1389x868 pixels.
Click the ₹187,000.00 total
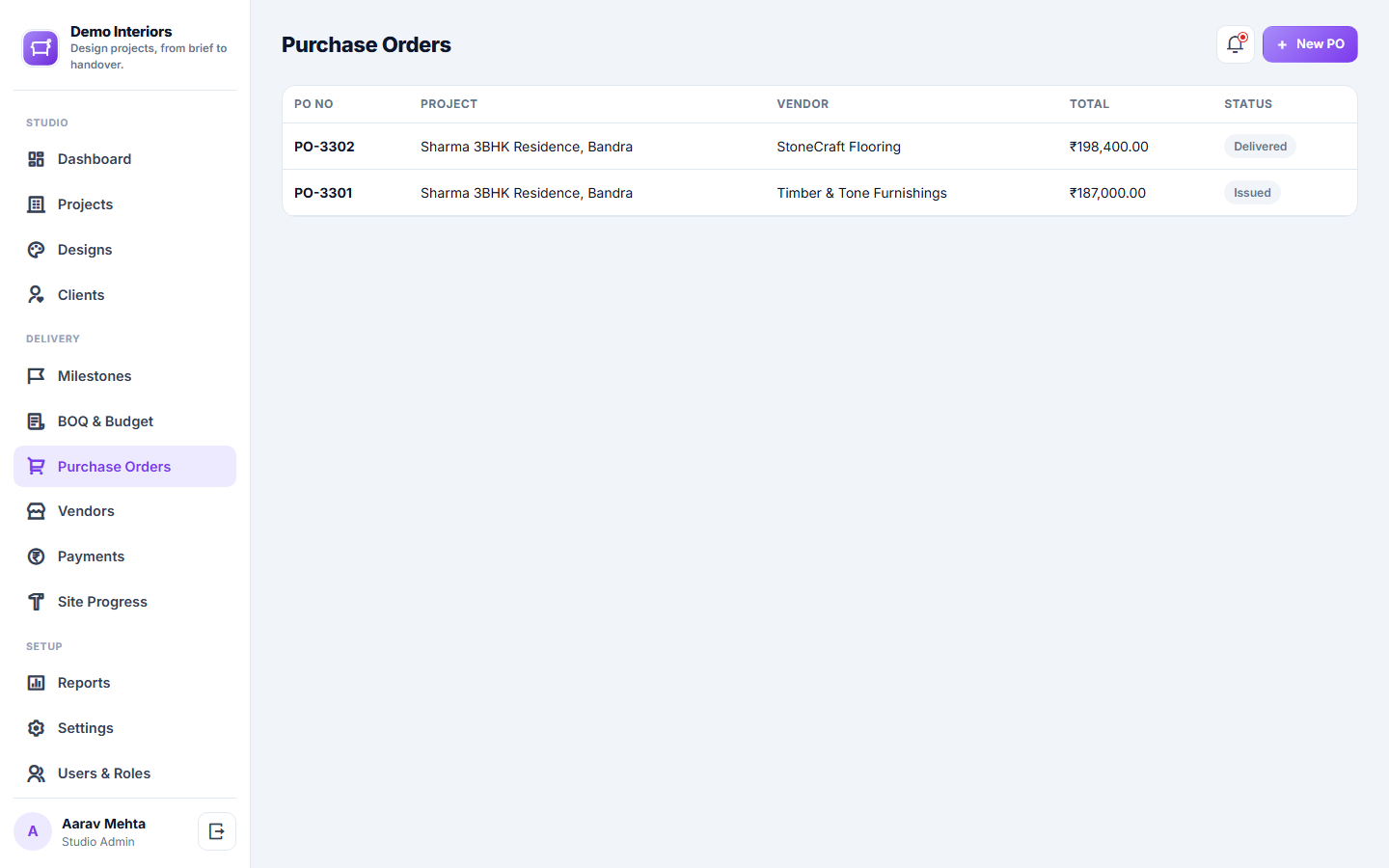1107,193
